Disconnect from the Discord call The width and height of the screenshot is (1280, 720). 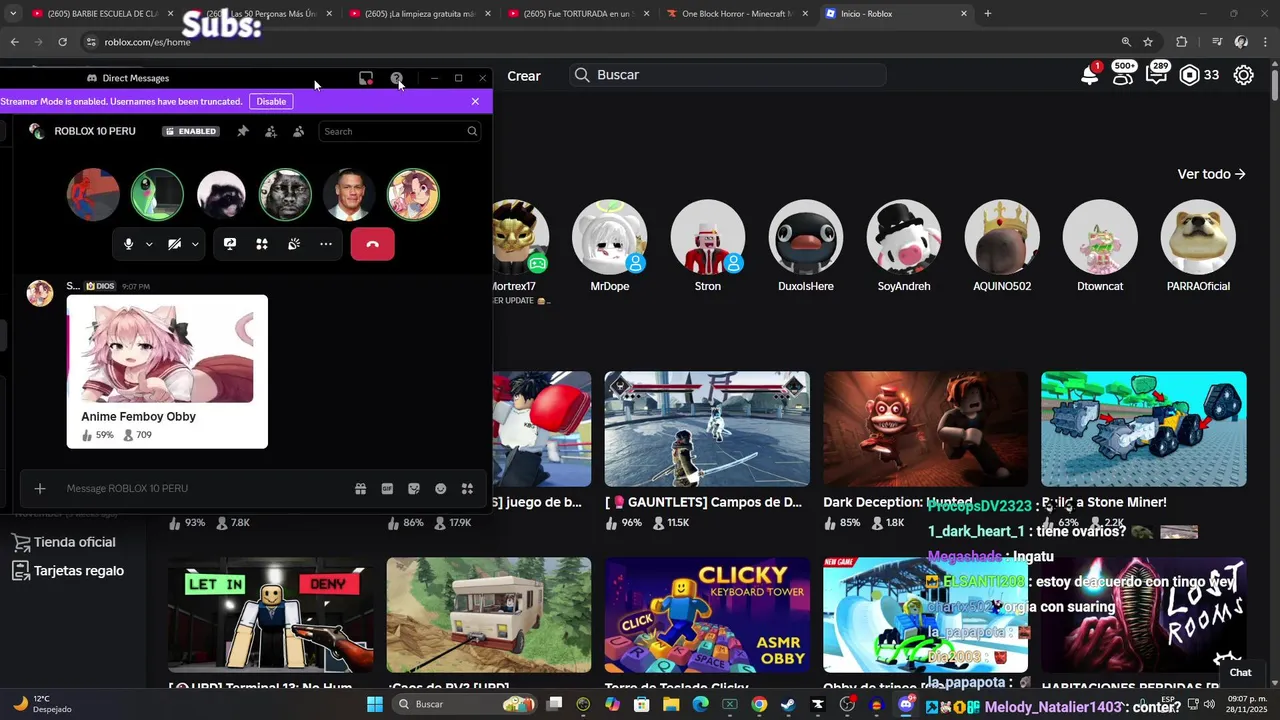(372, 244)
